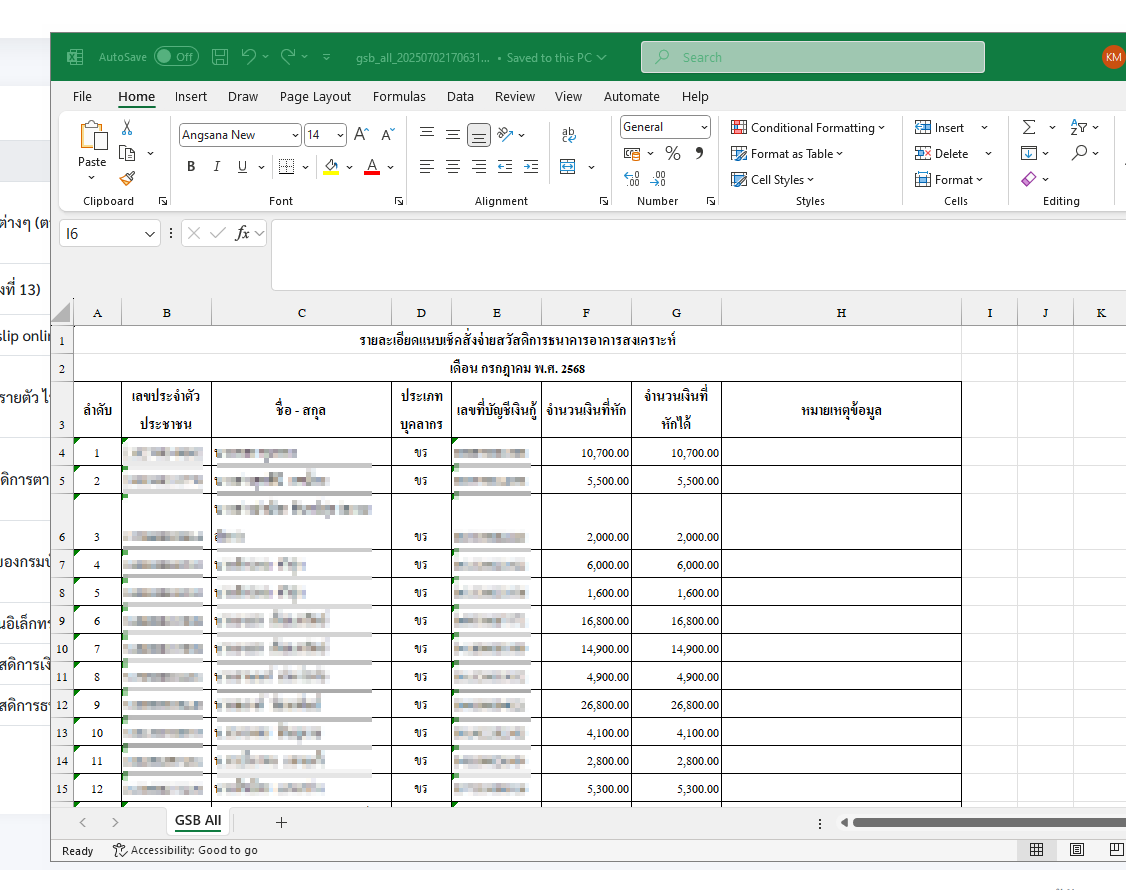
Task: Apply yellow fill color to cell
Action: [x=331, y=167]
